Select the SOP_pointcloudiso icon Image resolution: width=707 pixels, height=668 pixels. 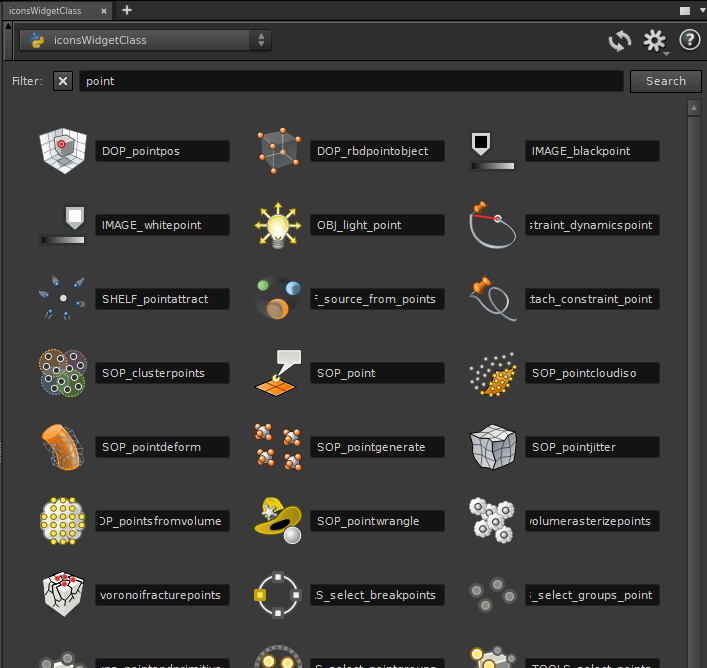tap(493, 374)
